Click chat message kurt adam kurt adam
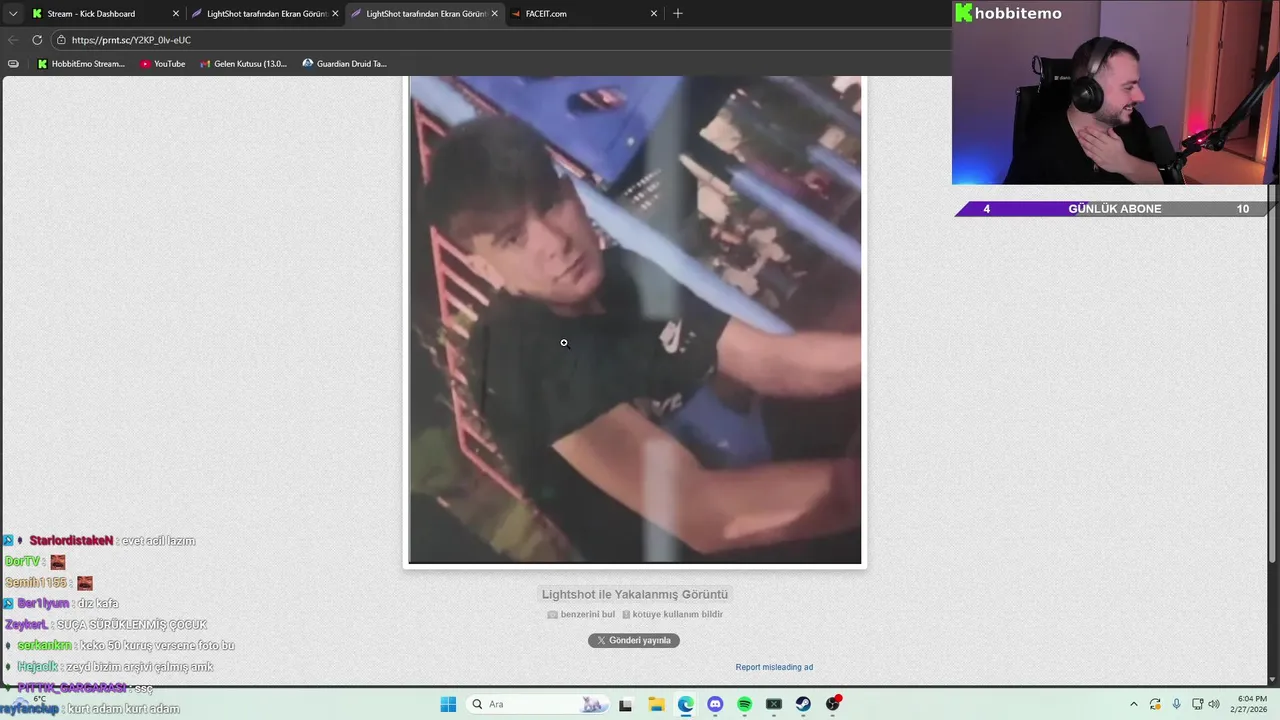 (123, 709)
